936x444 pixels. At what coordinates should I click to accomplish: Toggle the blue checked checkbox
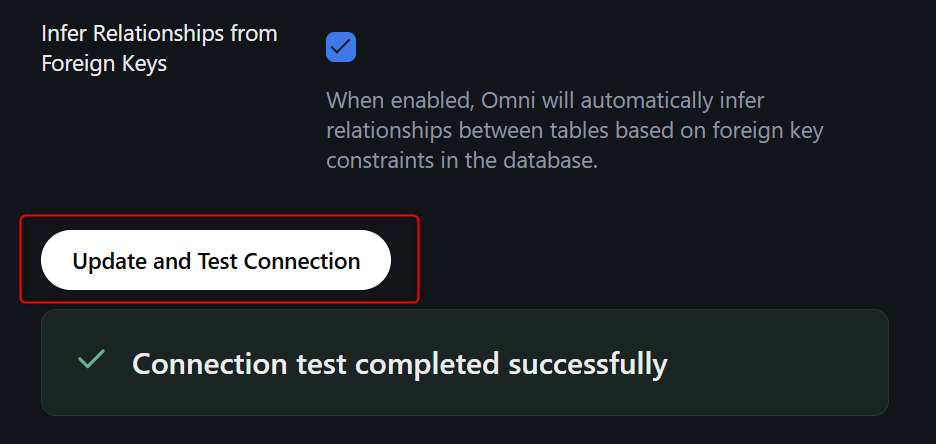pos(341,47)
